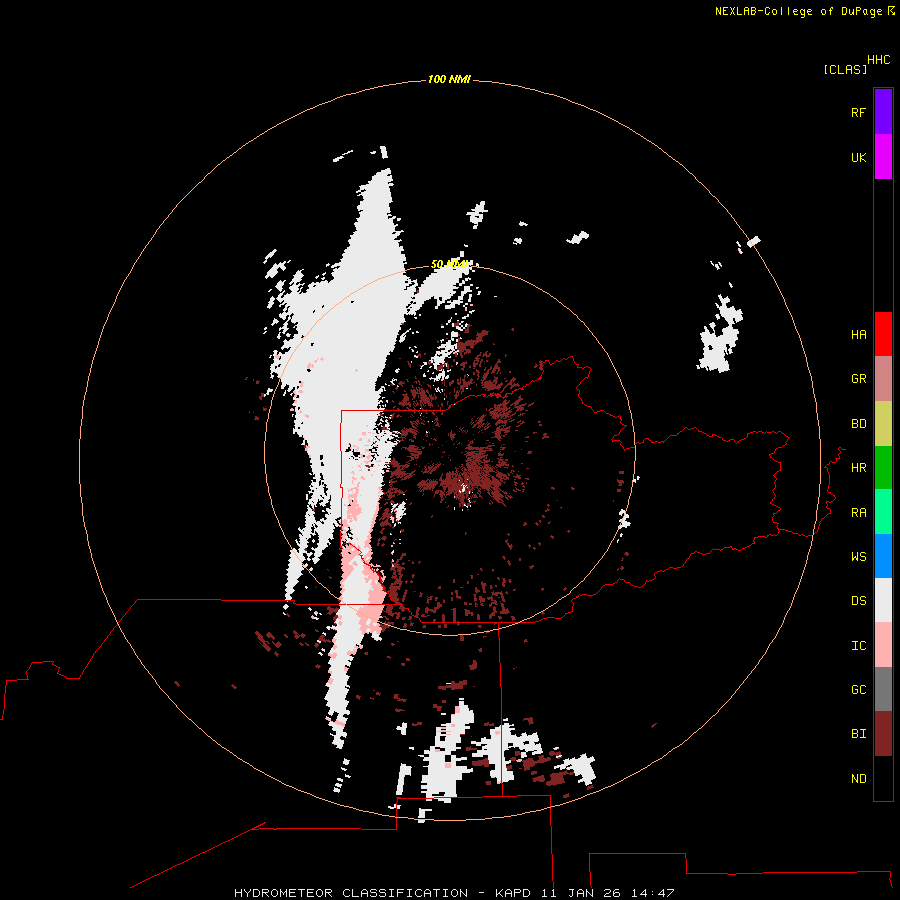Click the RF purple legend swatch

pos(883,112)
